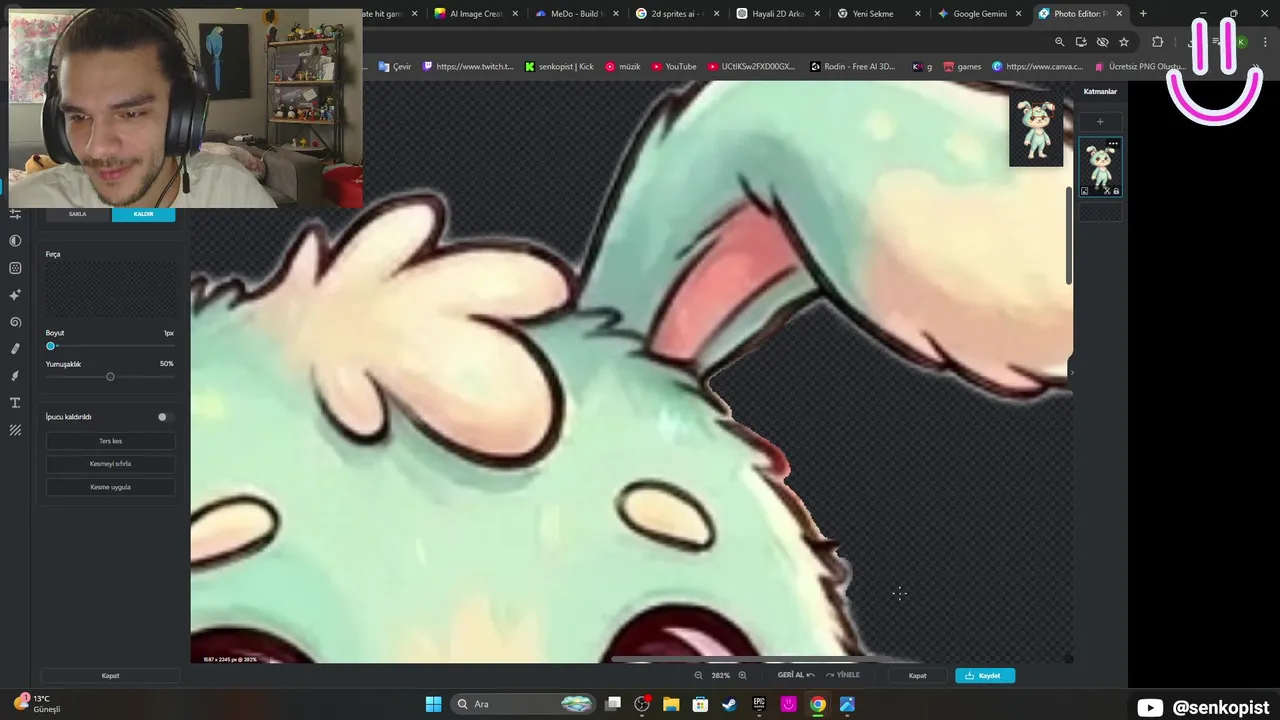The width and height of the screenshot is (1280, 720).
Task: Select the liquify spiral tool
Action: 15,322
